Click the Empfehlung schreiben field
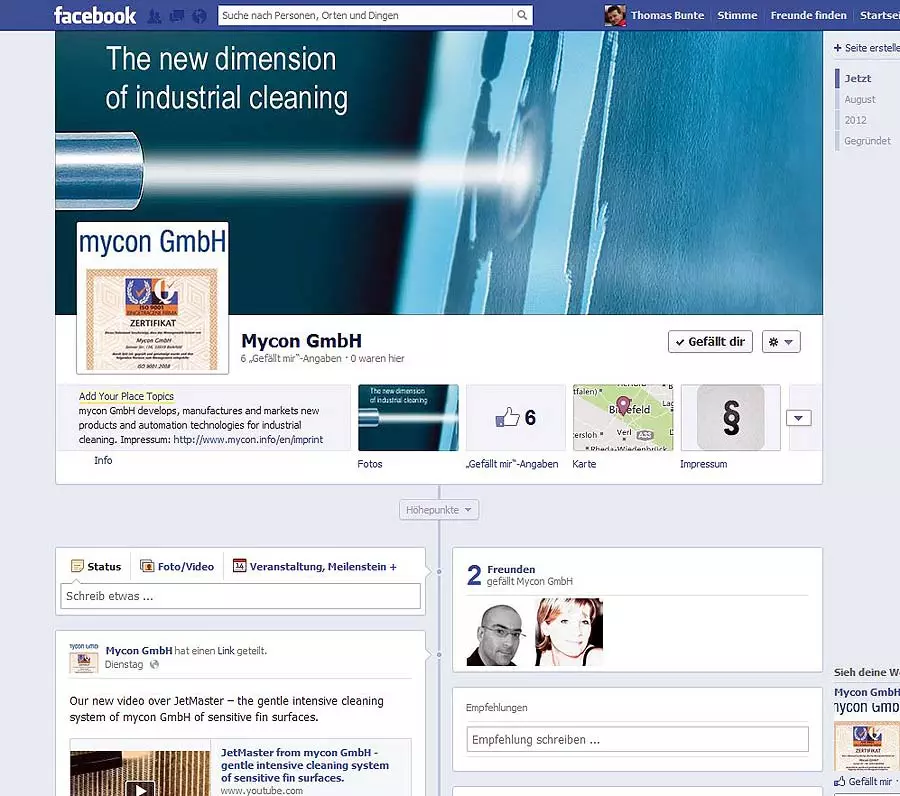Viewport: 900px width, 796px height. coord(637,739)
